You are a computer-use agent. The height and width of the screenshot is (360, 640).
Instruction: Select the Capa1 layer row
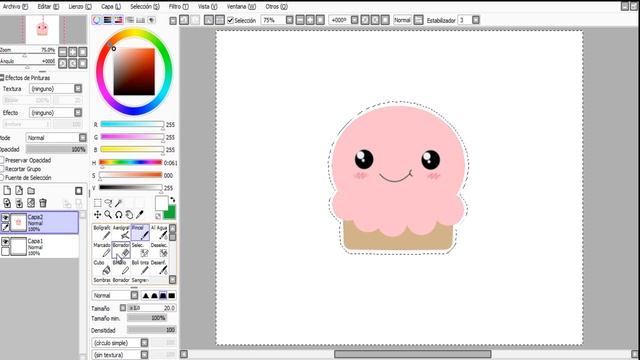click(40, 247)
